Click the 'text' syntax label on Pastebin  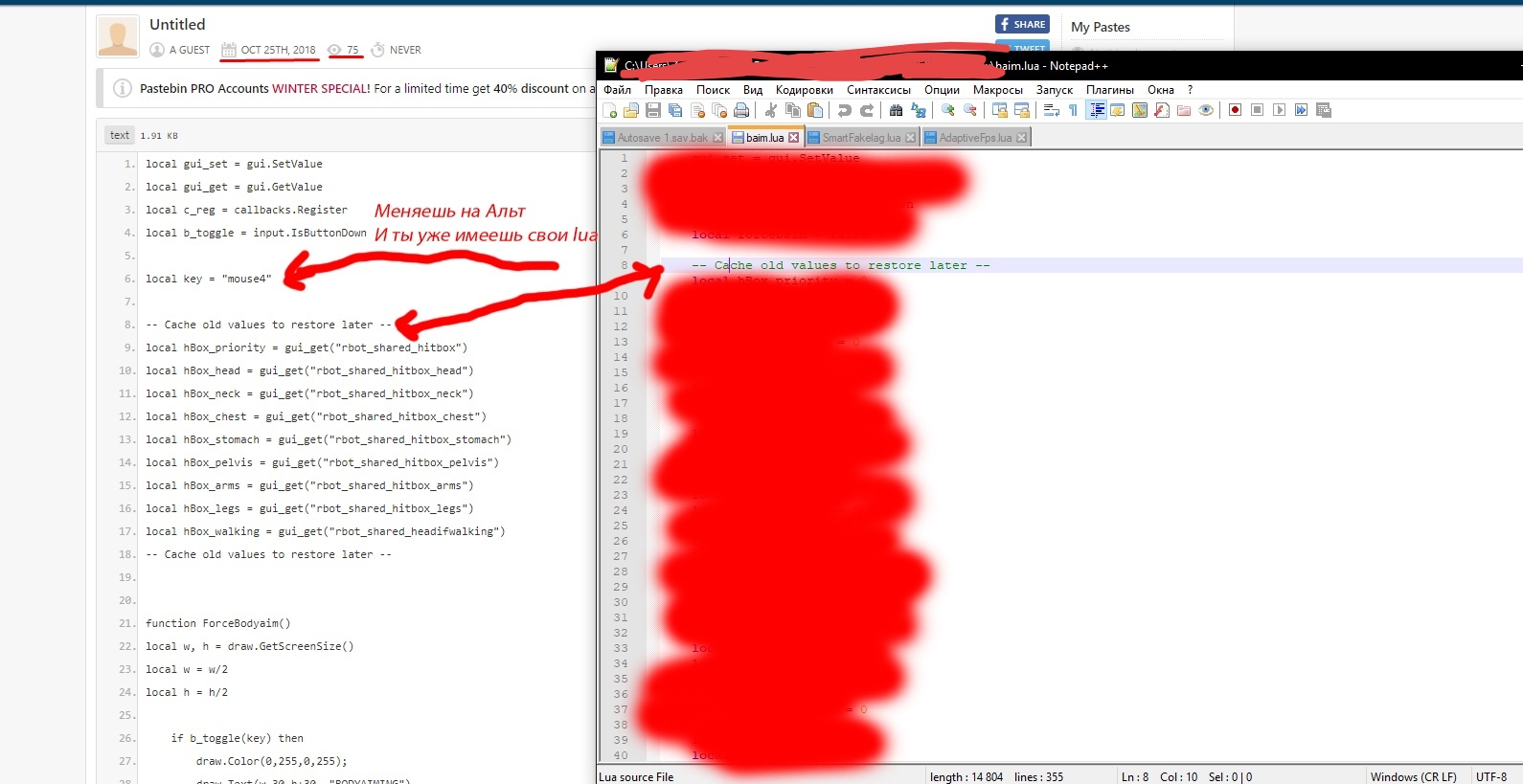pyautogui.click(x=120, y=135)
